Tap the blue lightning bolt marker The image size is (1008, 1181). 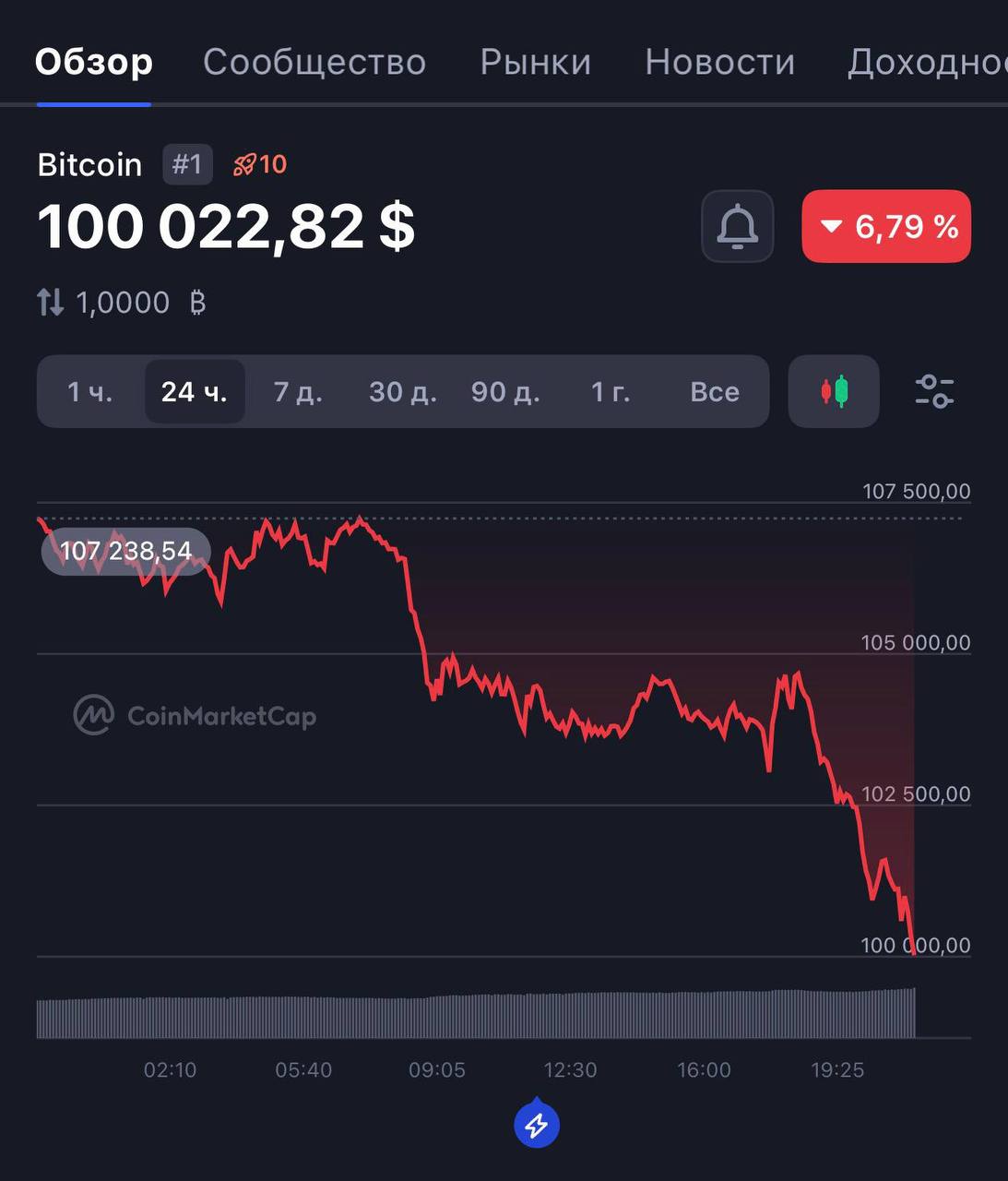pos(537,1125)
